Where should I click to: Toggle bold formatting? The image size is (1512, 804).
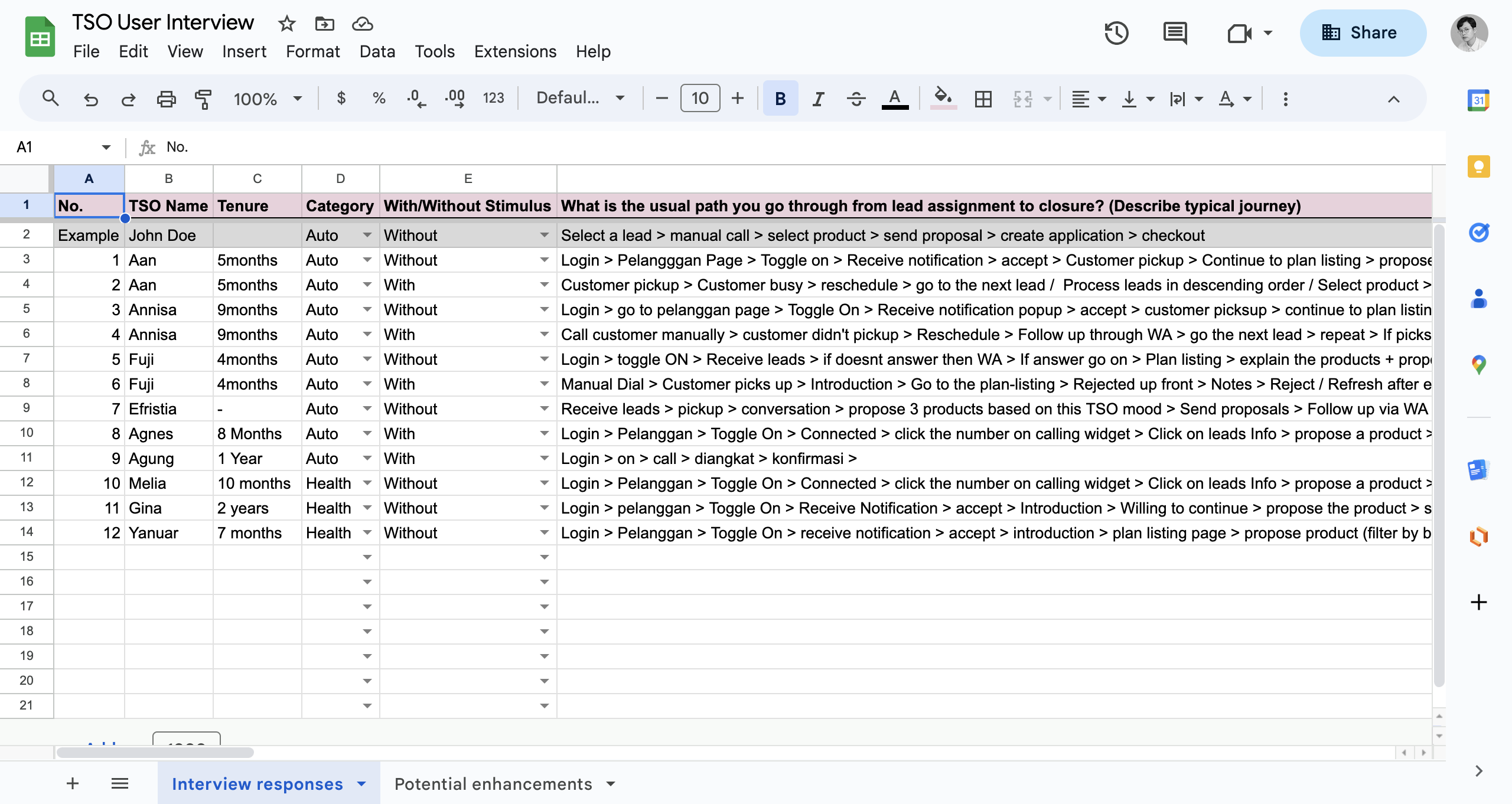pos(780,99)
